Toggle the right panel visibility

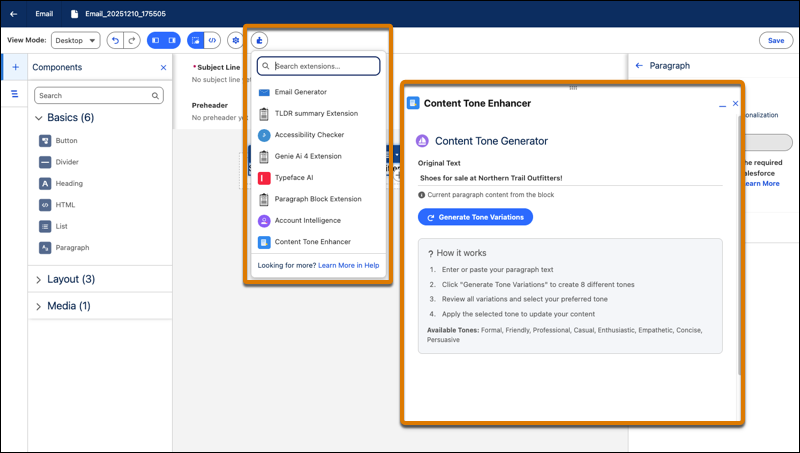(172, 40)
